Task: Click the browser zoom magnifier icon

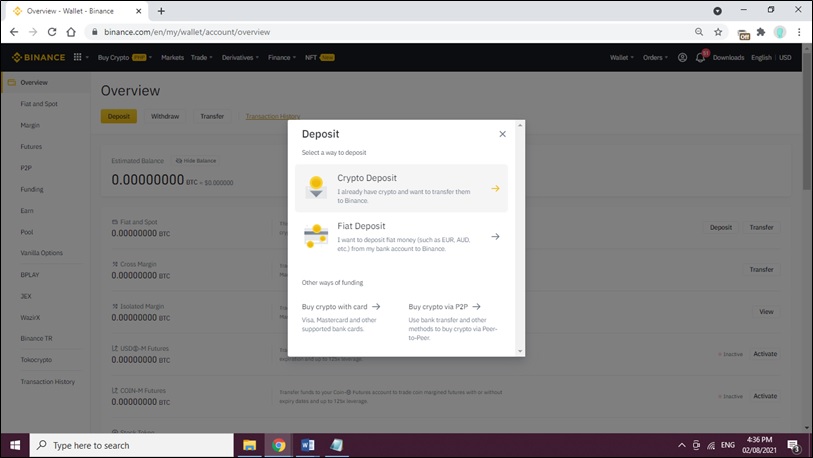Action: pos(699,32)
